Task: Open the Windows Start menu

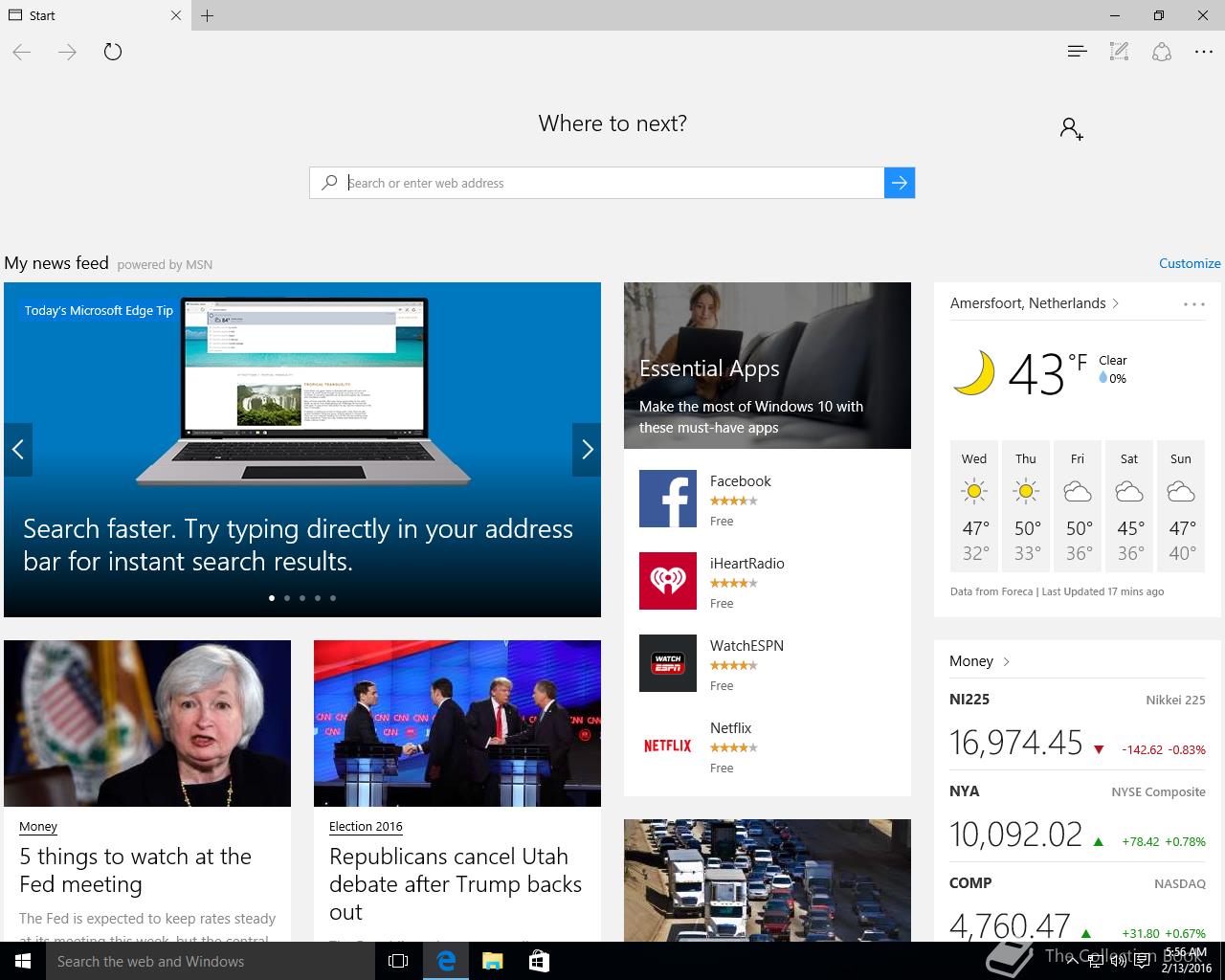Action: tap(23, 961)
